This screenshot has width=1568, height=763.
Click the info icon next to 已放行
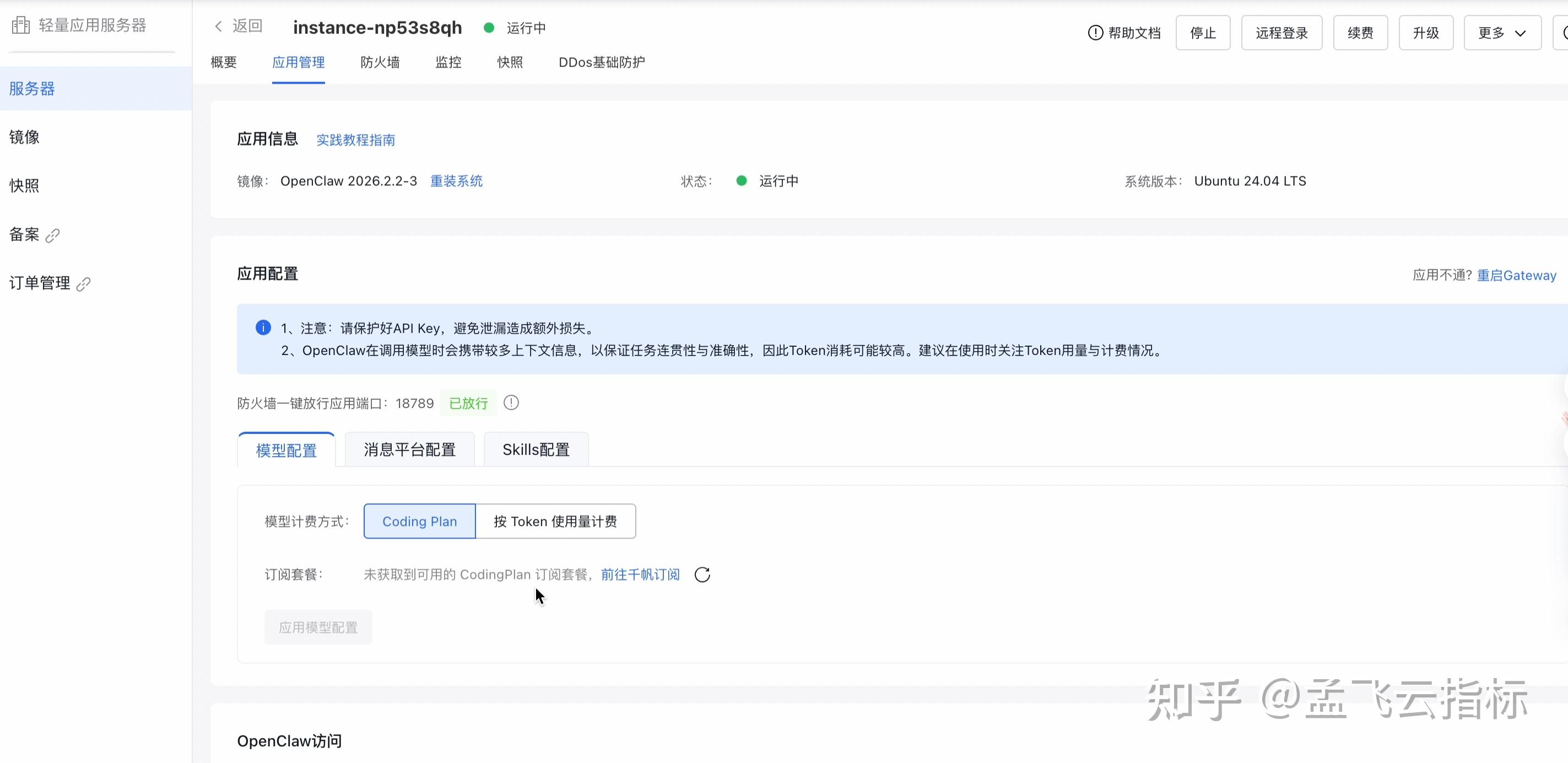pos(511,402)
